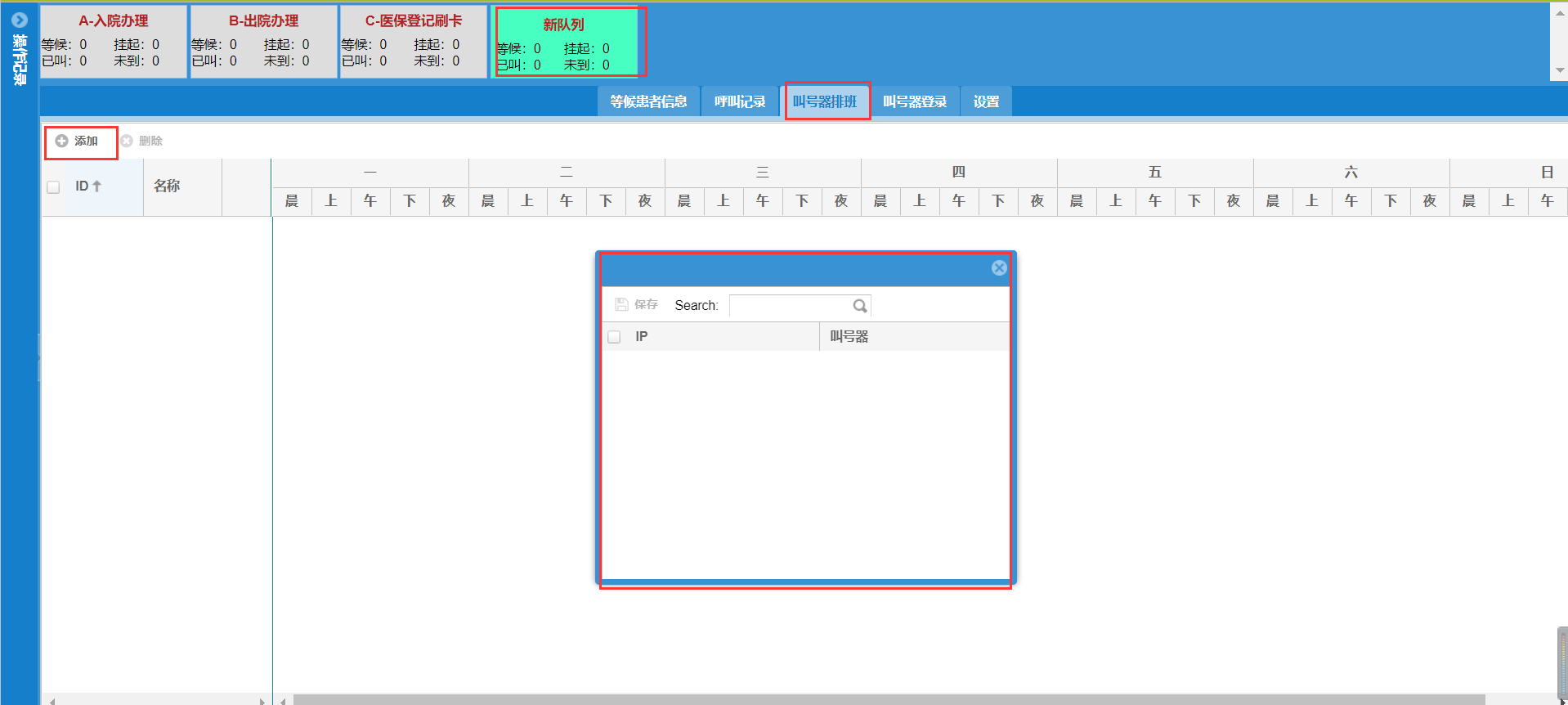Click scroll-down arrow of the queue panel
This screenshot has height=705, width=1568.
1560,71
